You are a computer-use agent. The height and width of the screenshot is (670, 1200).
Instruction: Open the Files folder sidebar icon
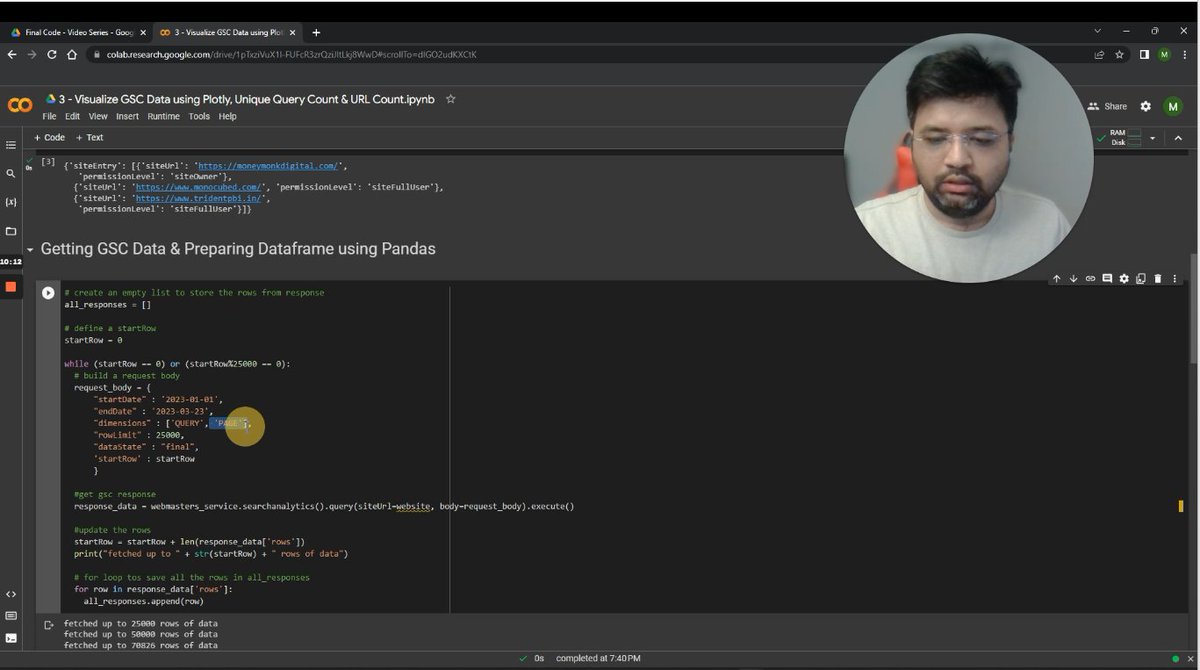tap(11, 231)
